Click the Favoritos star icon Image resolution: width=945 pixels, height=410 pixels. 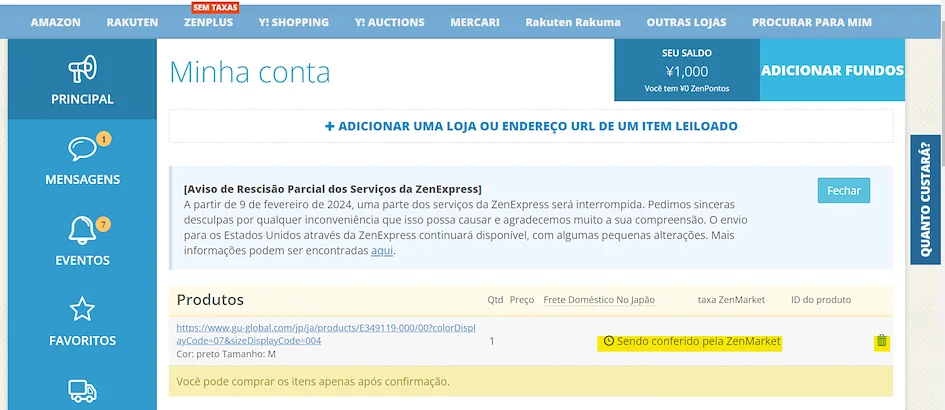[x=82, y=309]
